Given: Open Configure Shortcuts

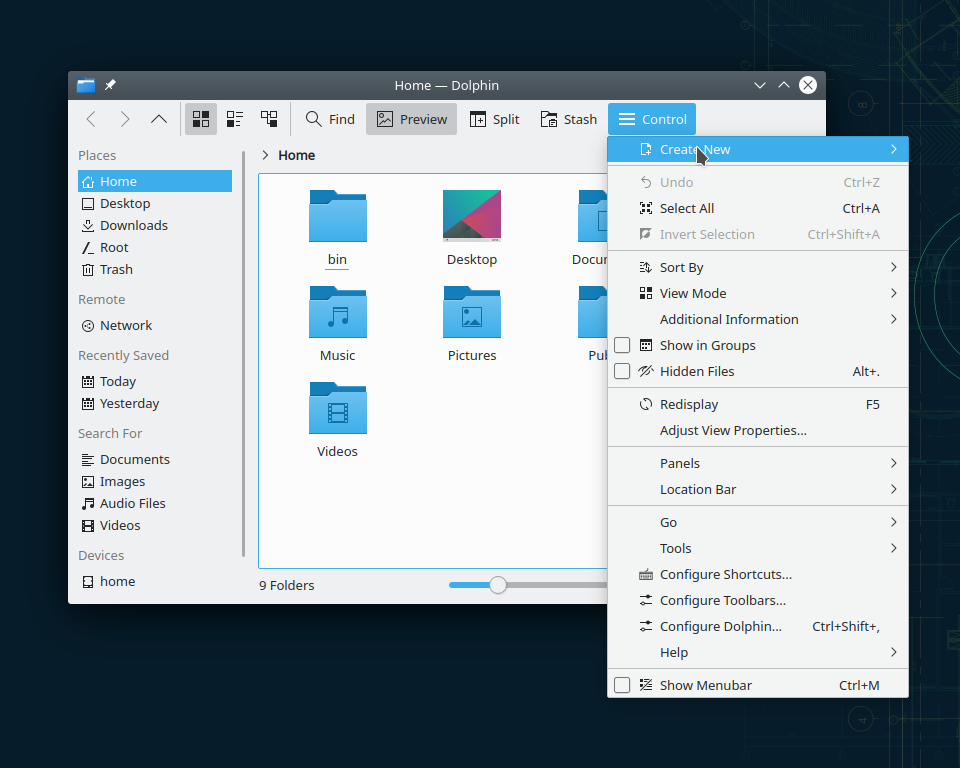Looking at the screenshot, I should pos(757,574).
